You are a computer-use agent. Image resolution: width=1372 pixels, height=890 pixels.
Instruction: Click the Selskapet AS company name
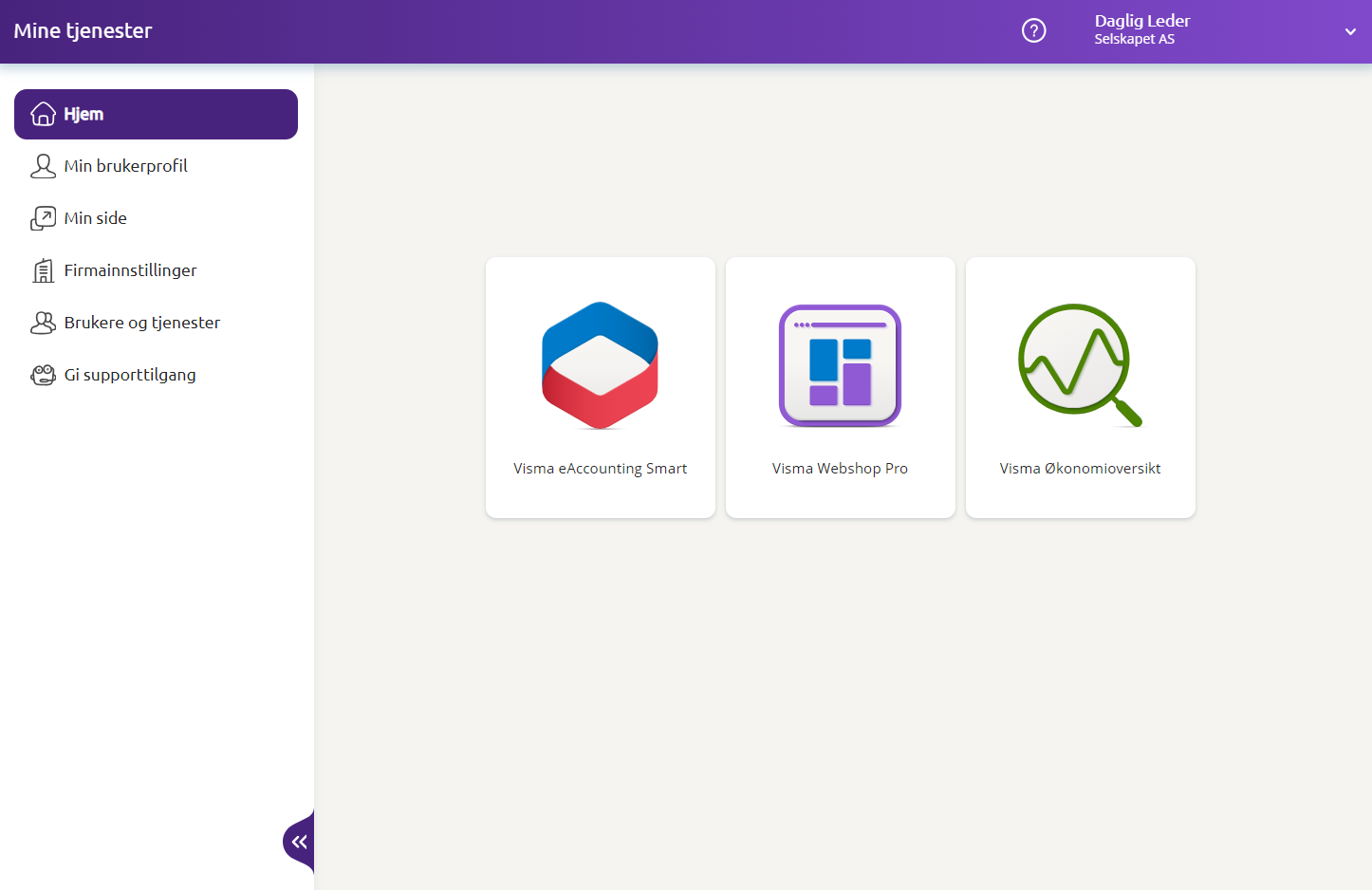tap(1134, 39)
